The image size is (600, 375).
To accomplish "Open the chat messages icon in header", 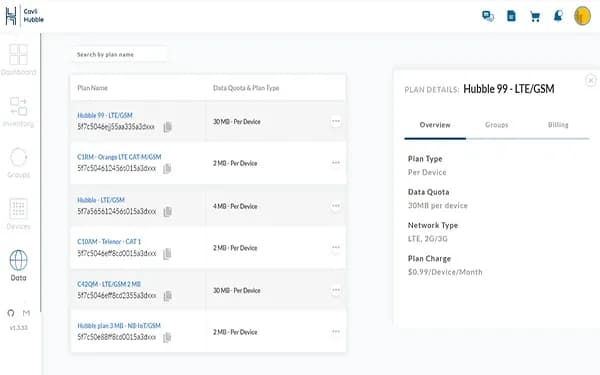I will pos(488,16).
